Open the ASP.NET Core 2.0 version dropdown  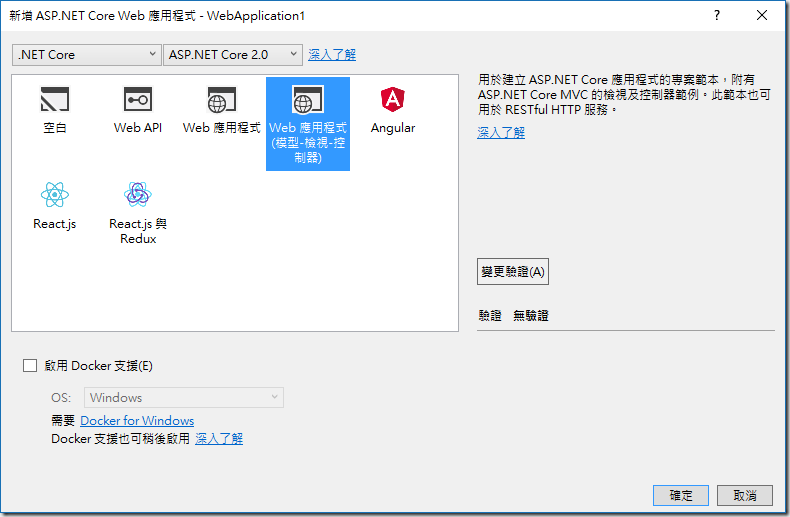[233, 54]
